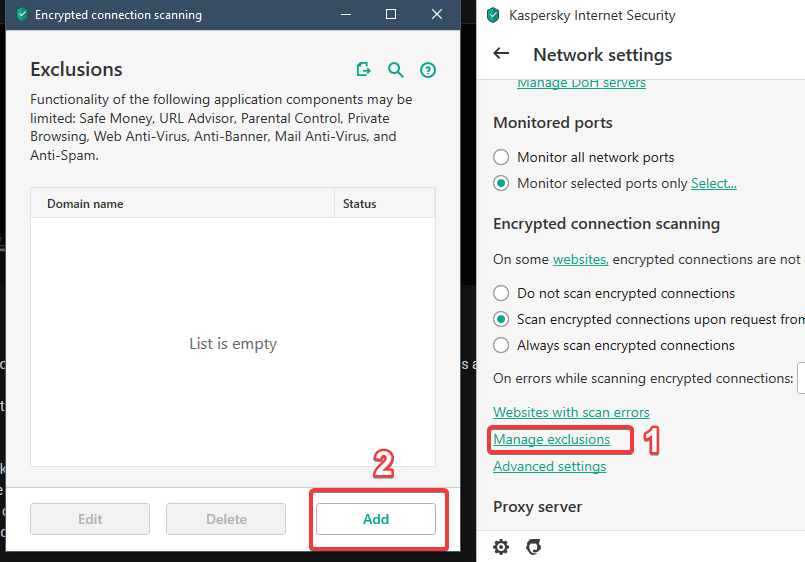Open the scan errors action dropdown
Viewport: 805px width, 562px height.
click(801, 379)
